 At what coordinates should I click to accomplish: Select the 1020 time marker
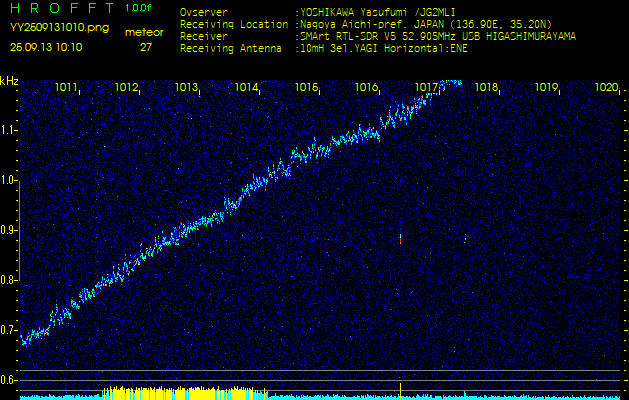pyautogui.click(x=606, y=88)
